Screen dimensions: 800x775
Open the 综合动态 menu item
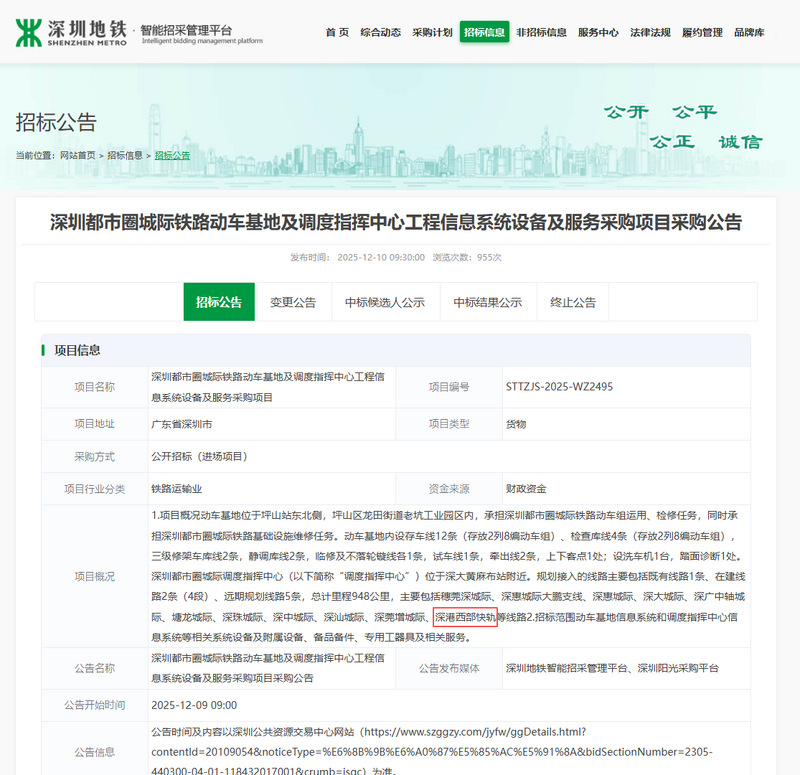tap(380, 33)
